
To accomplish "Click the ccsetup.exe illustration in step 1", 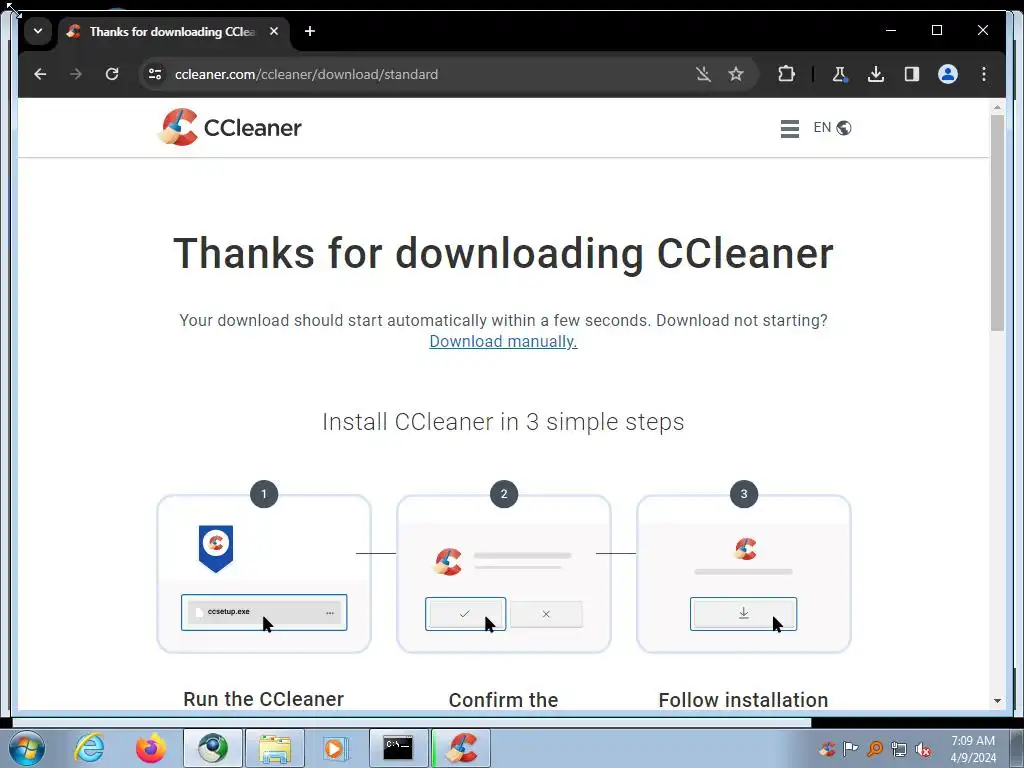I will tap(264, 613).
